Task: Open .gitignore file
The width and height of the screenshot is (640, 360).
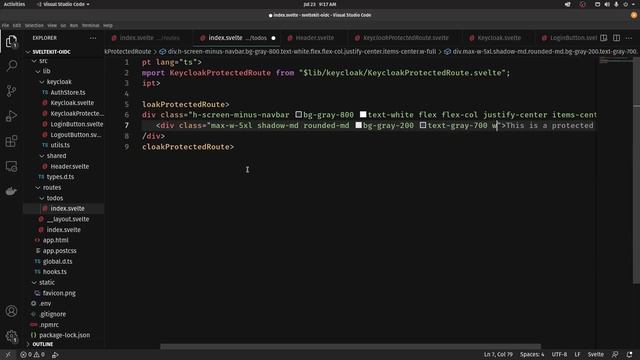Action: pyautogui.click(x=53, y=314)
